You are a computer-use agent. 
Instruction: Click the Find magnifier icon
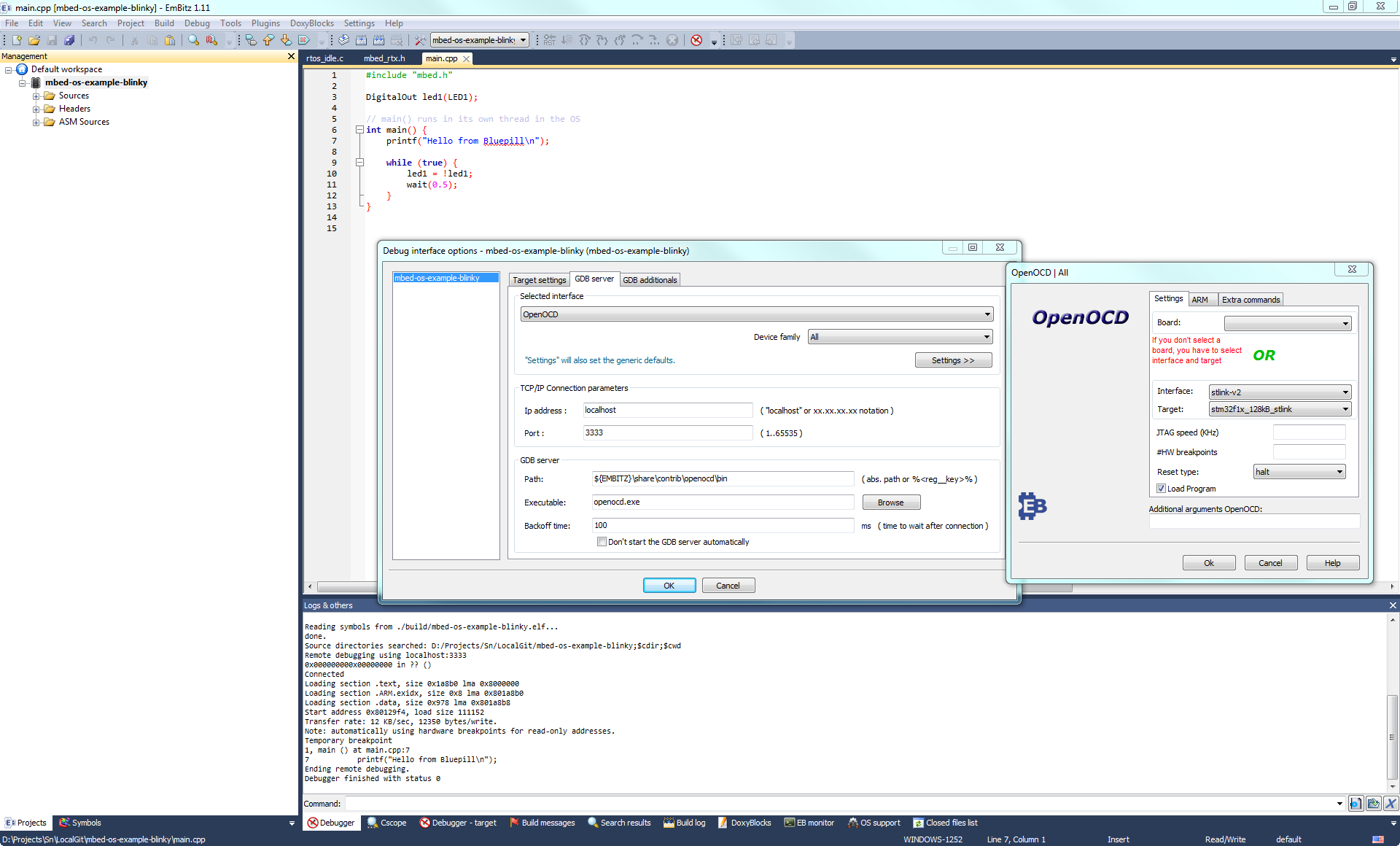pyautogui.click(x=194, y=40)
